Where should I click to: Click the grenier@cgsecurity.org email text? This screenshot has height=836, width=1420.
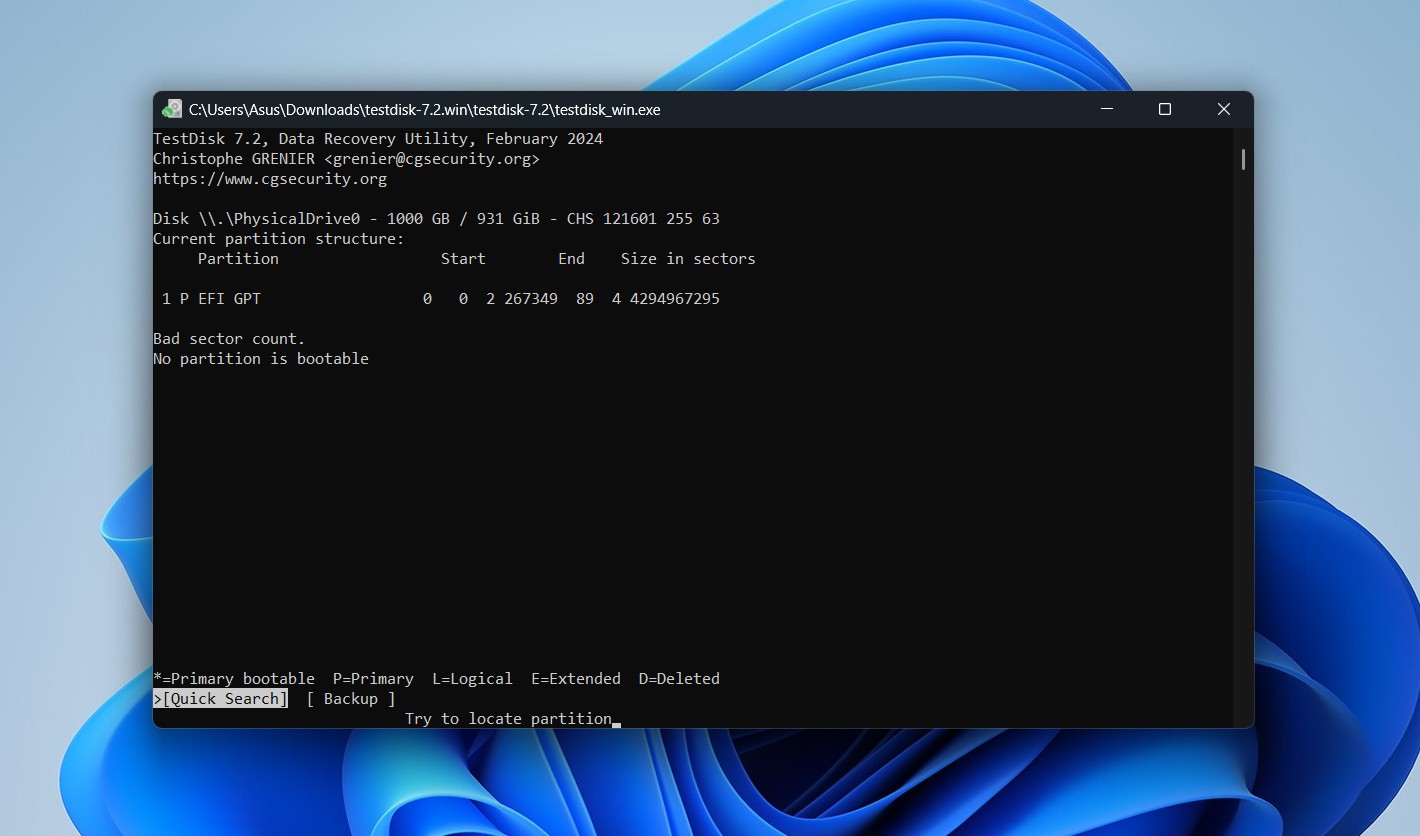point(432,159)
